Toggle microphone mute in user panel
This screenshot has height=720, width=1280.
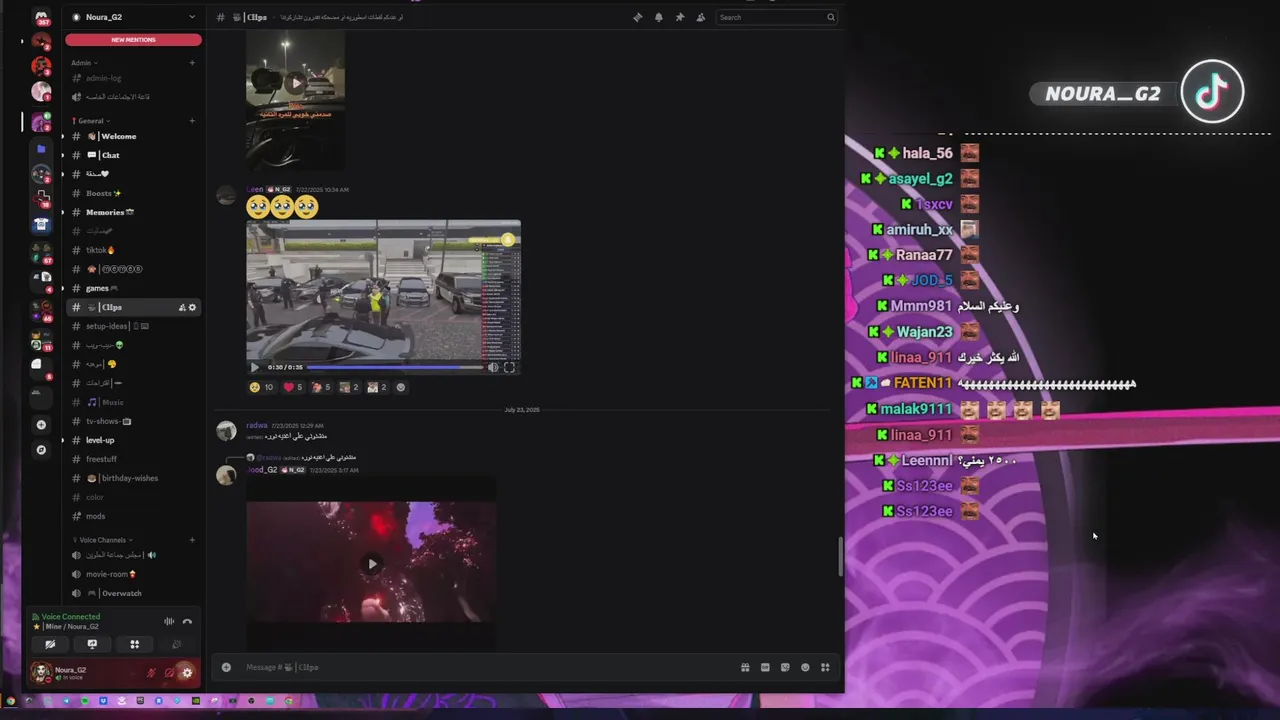[x=152, y=673]
